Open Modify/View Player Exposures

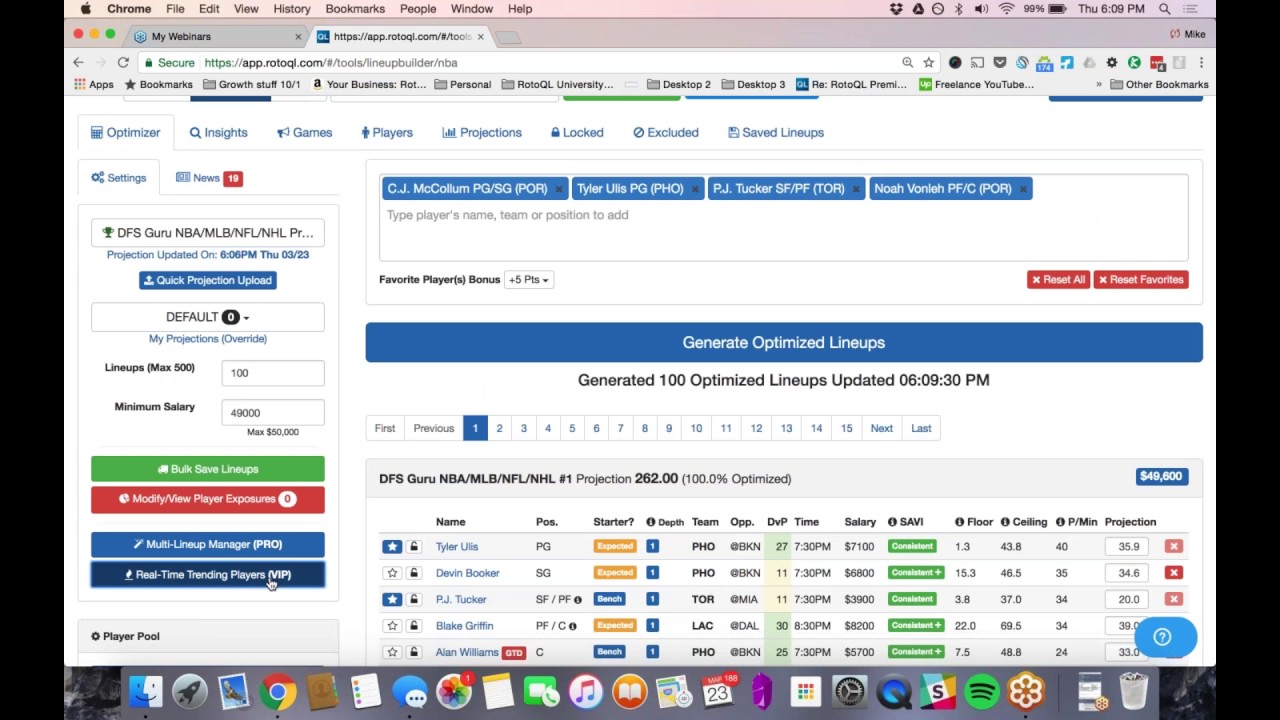[208, 499]
